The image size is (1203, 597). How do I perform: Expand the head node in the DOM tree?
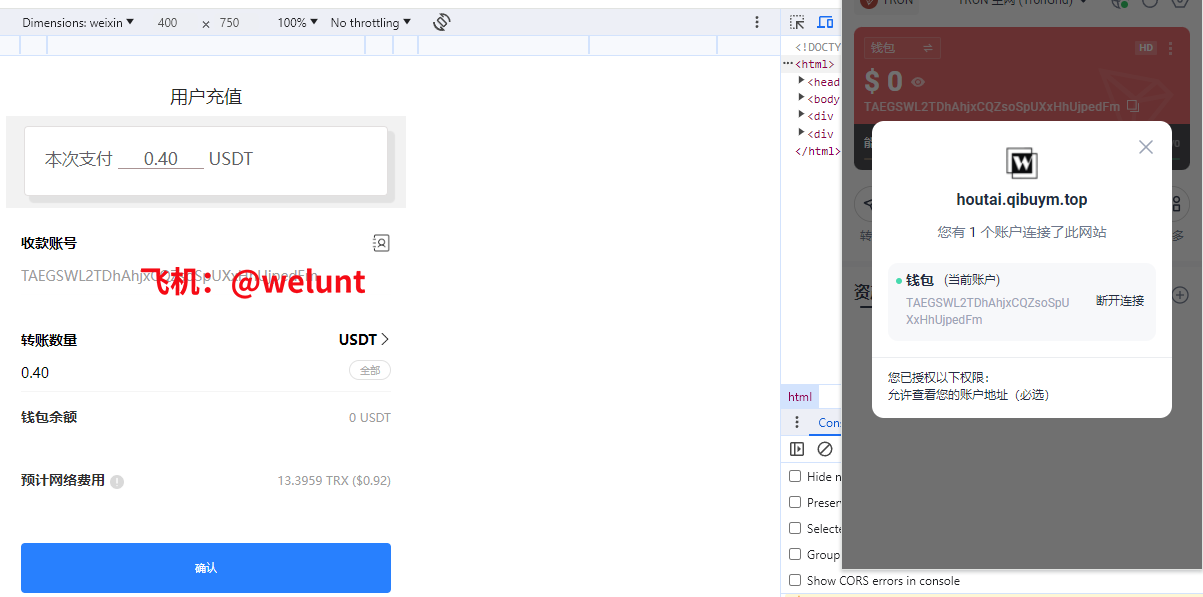coord(802,81)
